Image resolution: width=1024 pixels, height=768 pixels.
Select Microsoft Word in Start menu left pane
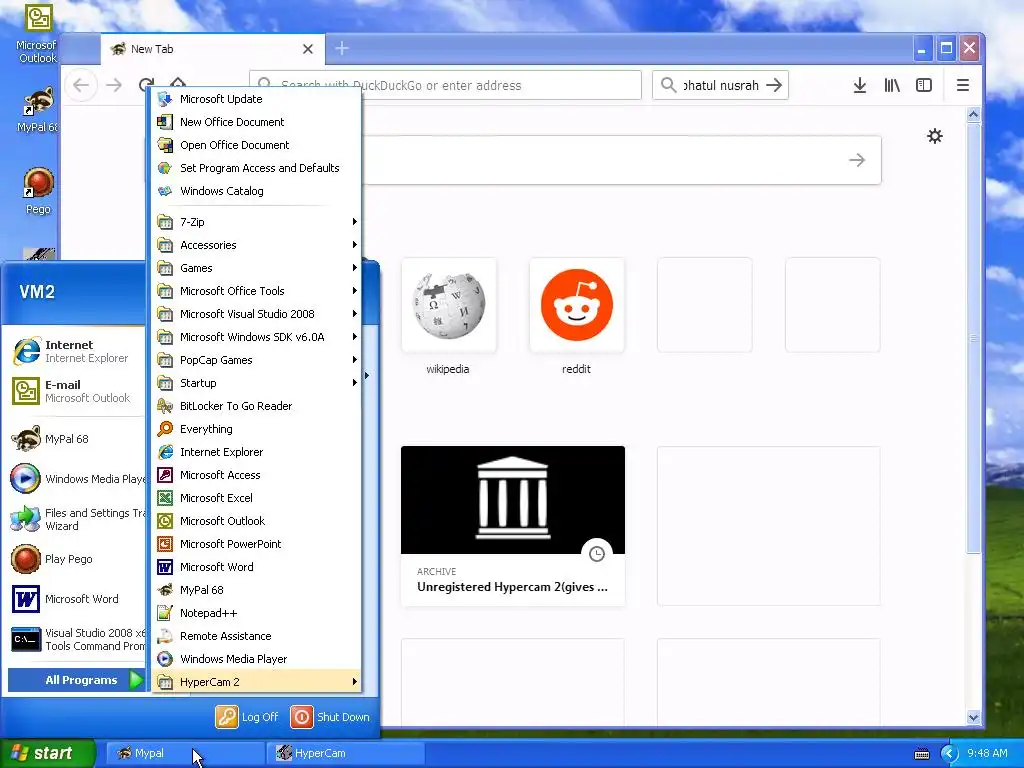click(76, 599)
